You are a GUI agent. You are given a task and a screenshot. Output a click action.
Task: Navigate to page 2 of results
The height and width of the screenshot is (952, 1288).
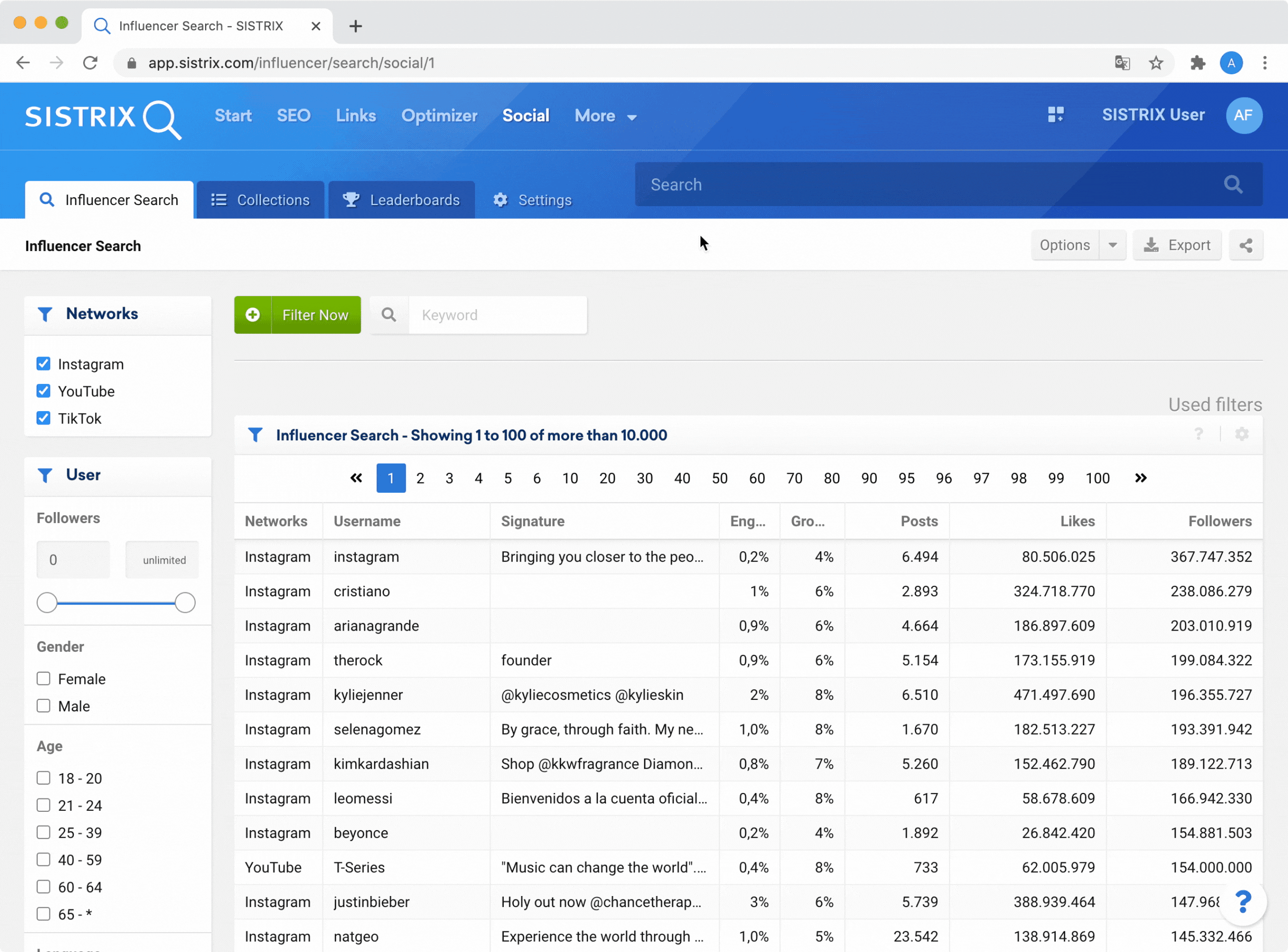420,477
